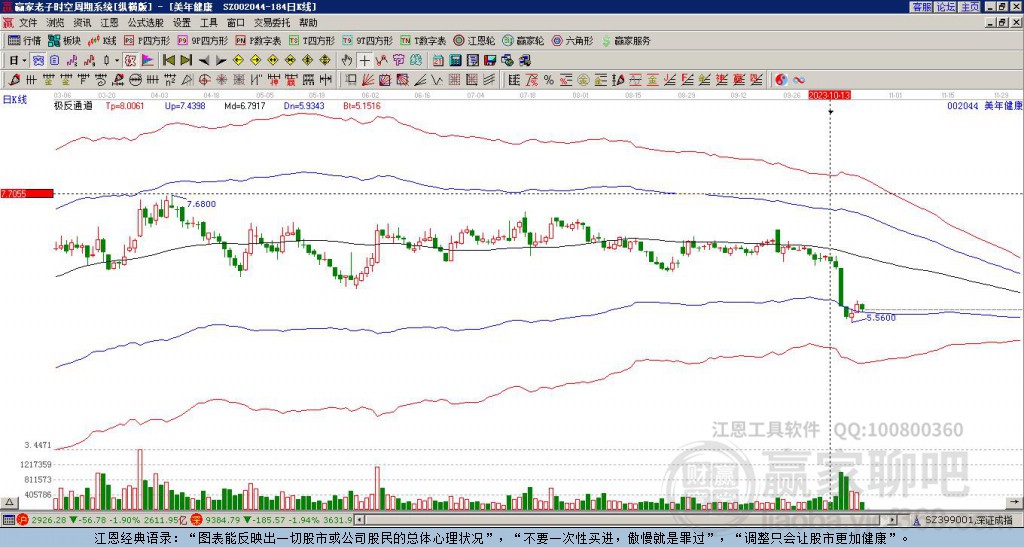Open the 浏览 menu

tap(56, 23)
